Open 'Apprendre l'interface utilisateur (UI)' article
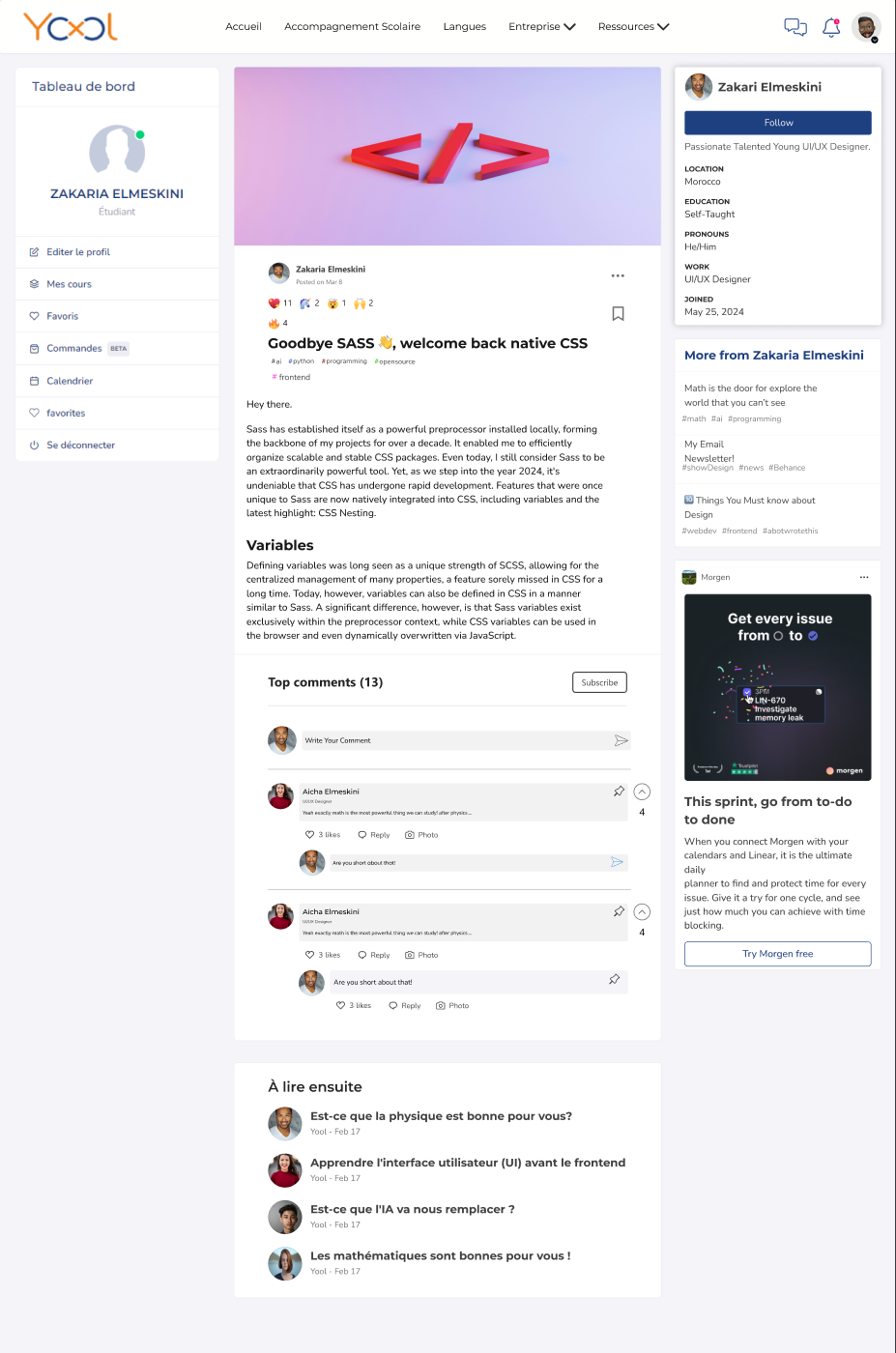The image size is (896, 1353). coord(468,1163)
